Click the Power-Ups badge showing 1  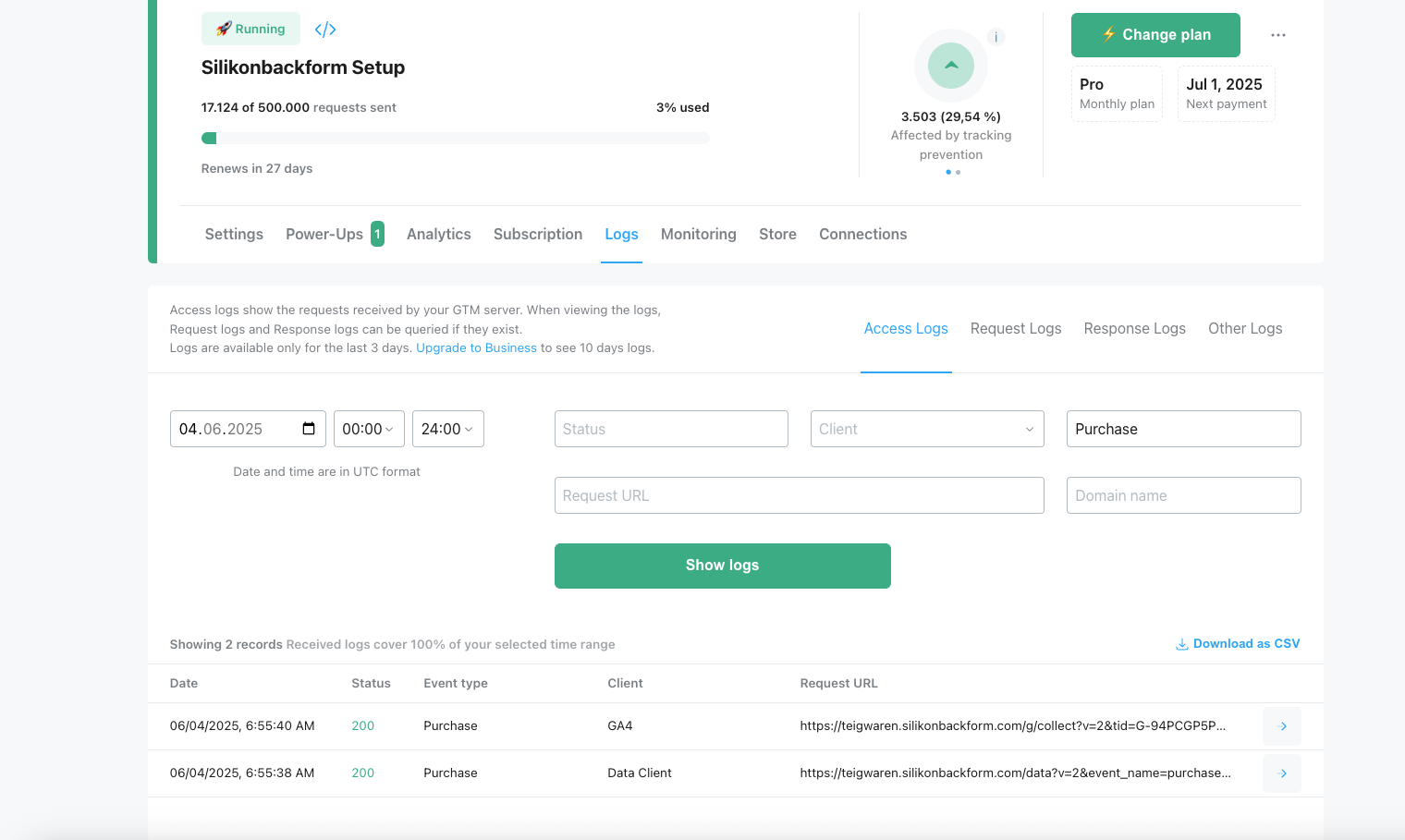point(377,234)
